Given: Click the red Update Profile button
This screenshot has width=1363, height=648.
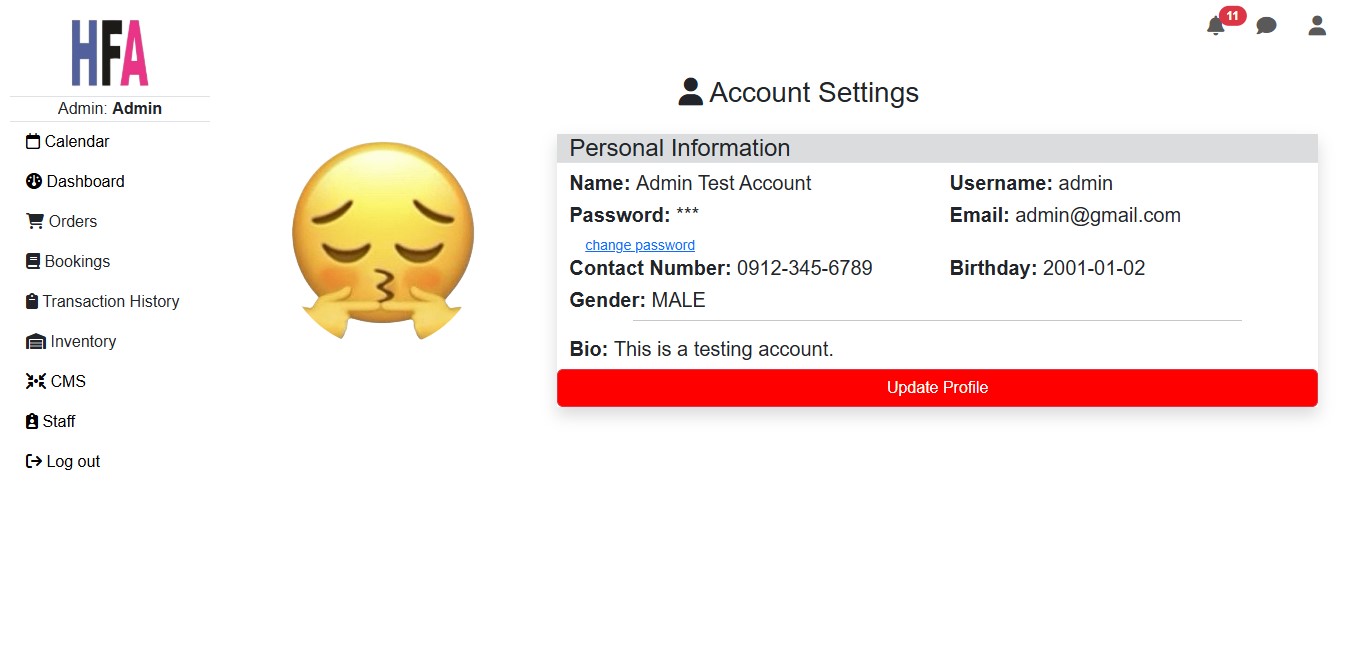Looking at the screenshot, I should pos(937,388).
